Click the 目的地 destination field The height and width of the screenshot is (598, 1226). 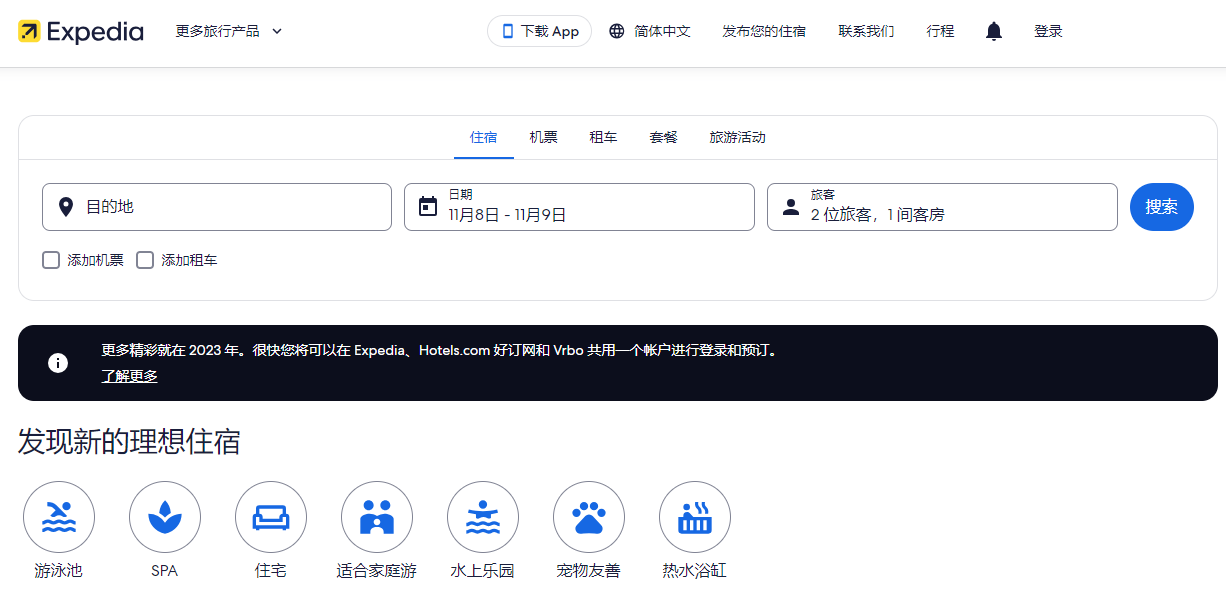point(217,207)
